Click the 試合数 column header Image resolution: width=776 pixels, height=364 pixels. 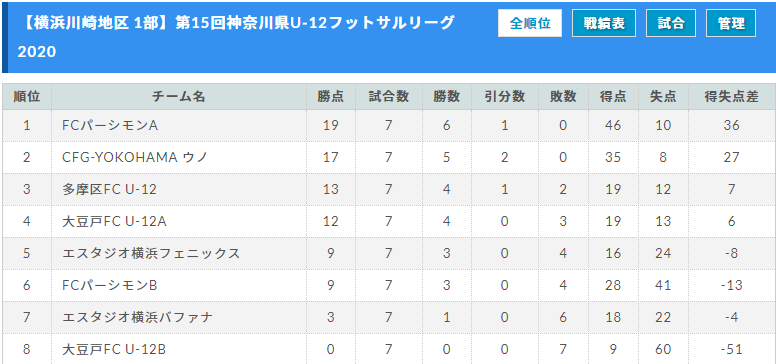388,97
